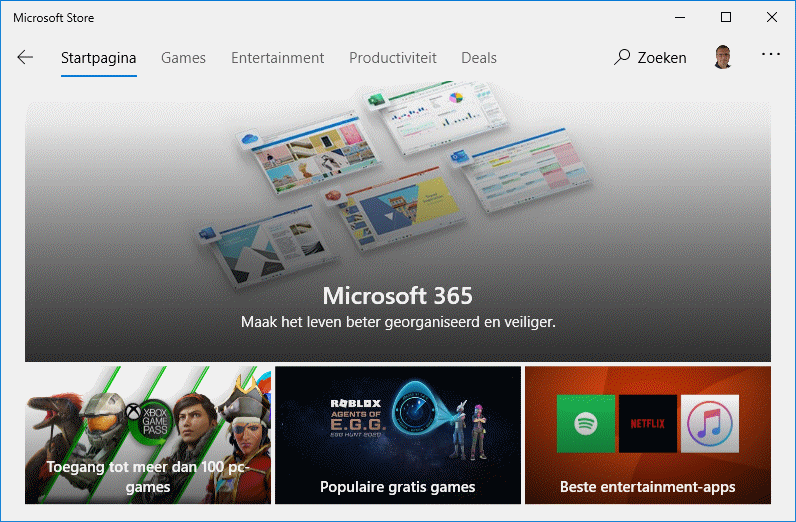The image size is (796, 522).
Task: Open the Startpagina tab
Action: coord(98,58)
